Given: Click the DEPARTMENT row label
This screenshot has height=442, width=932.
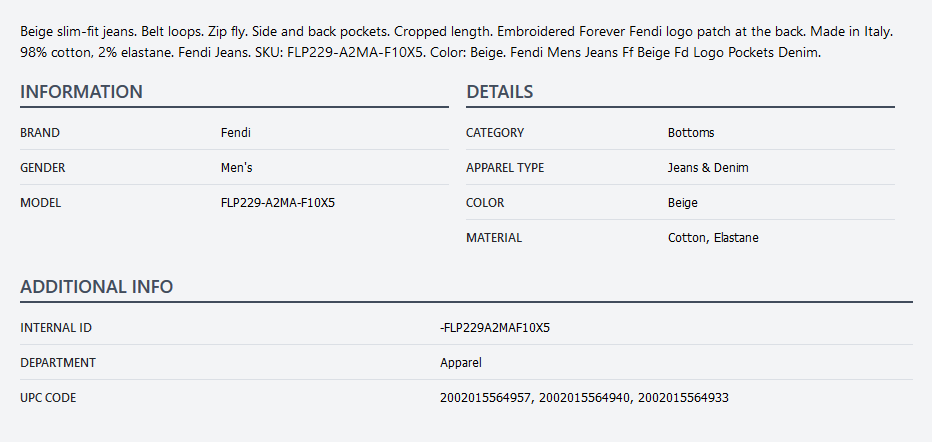Looking at the screenshot, I should tap(58, 362).
